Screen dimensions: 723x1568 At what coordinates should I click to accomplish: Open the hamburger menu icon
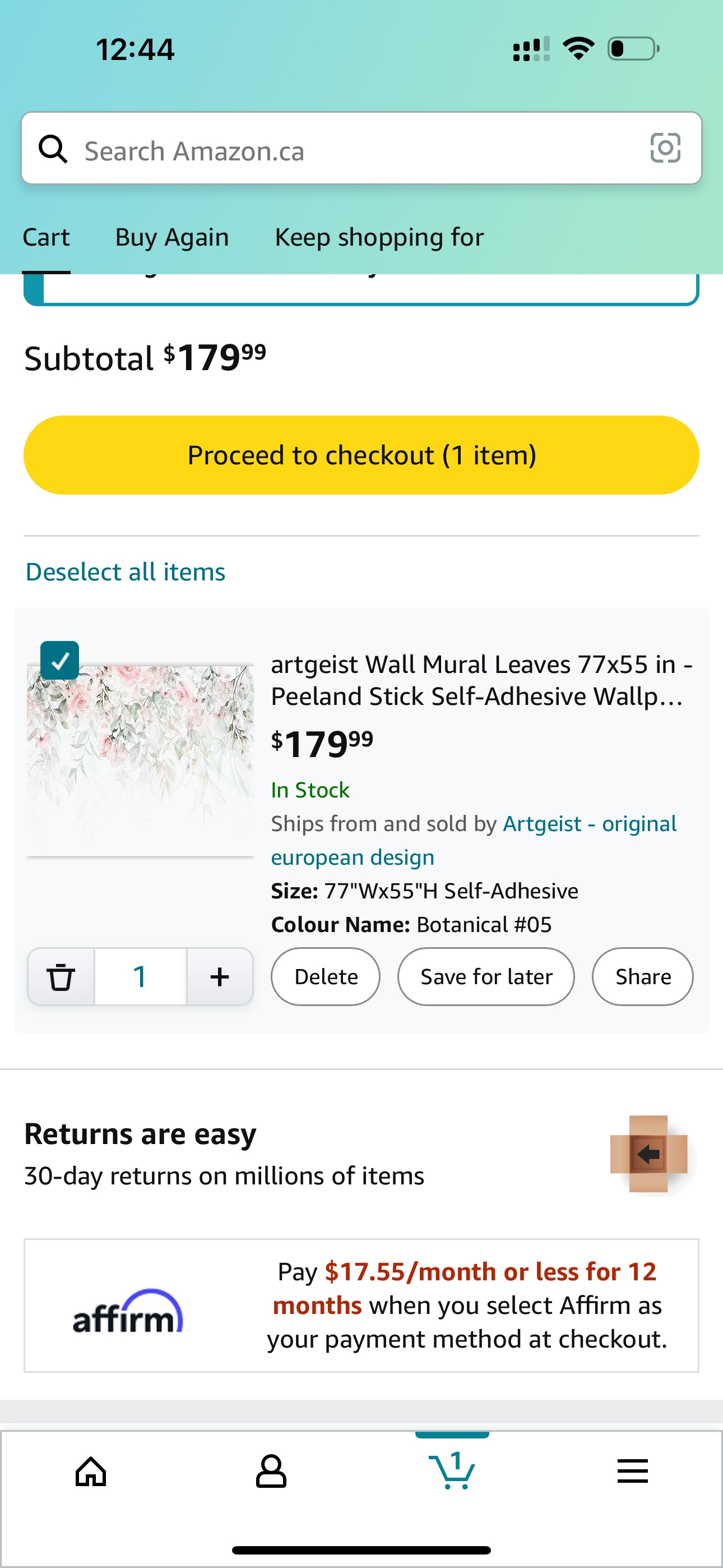(x=632, y=1472)
